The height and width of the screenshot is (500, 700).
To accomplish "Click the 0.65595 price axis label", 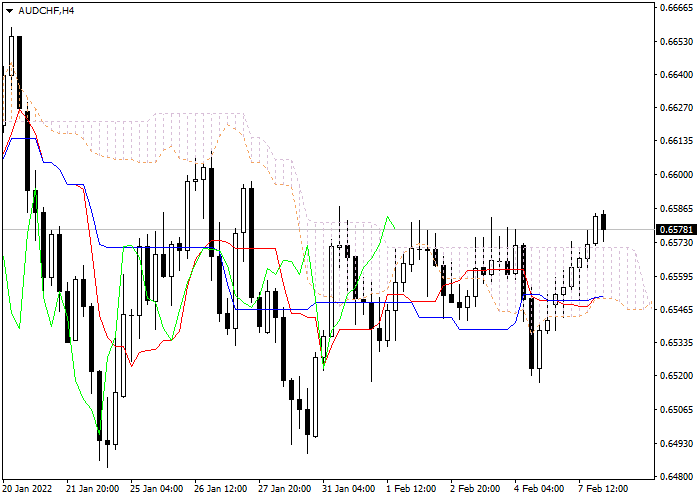I will (676, 276).
